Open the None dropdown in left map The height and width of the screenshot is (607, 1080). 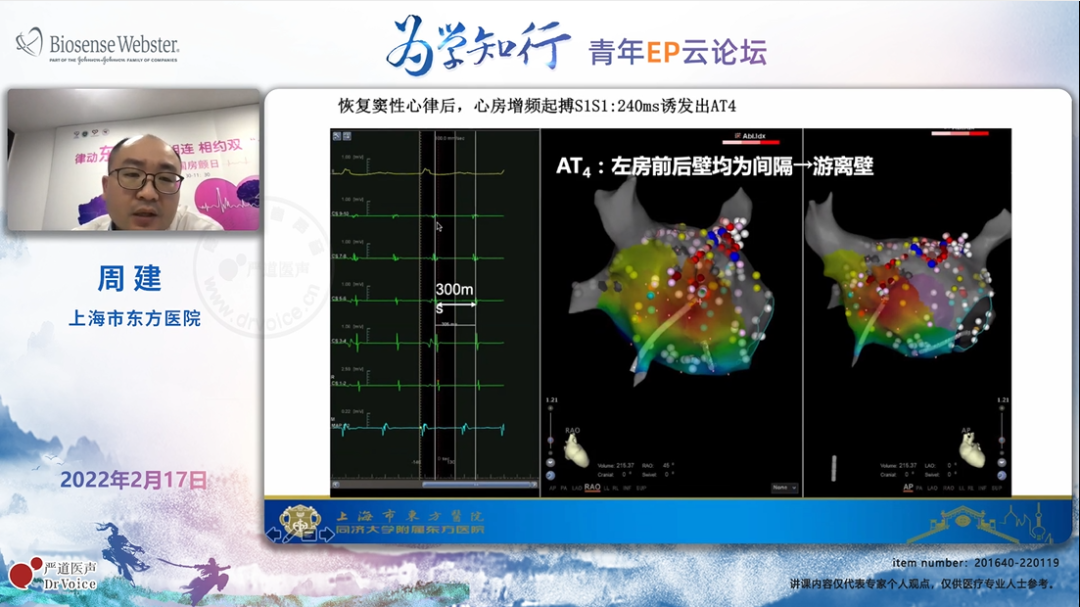coord(784,487)
